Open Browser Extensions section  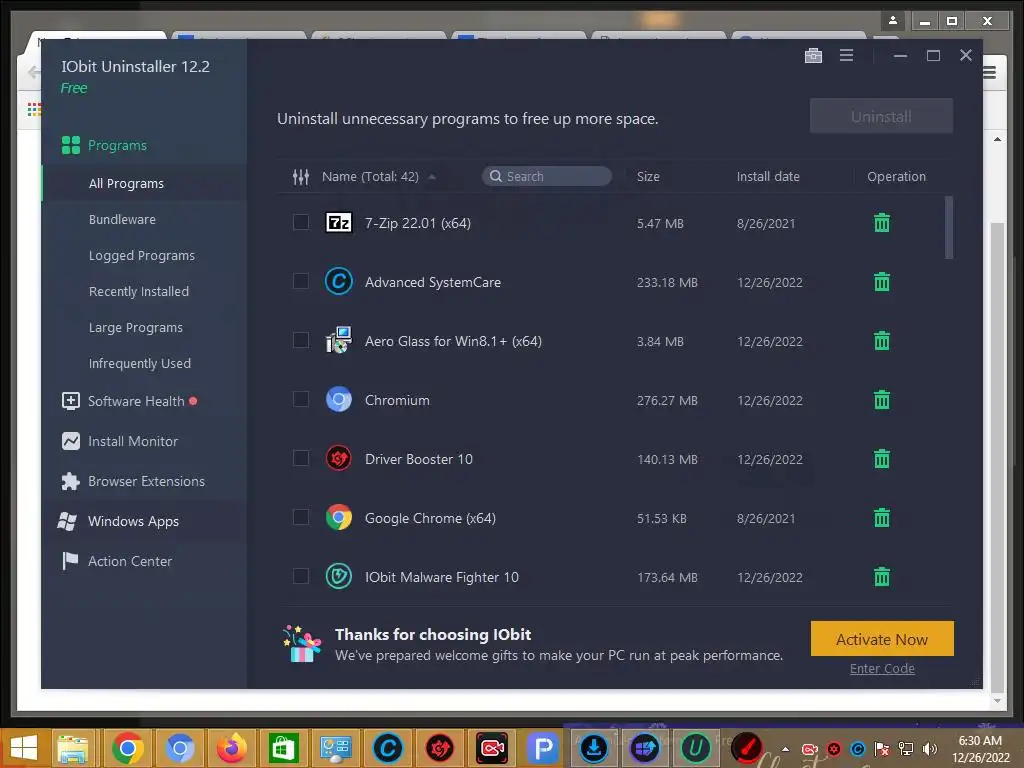click(146, 481)
